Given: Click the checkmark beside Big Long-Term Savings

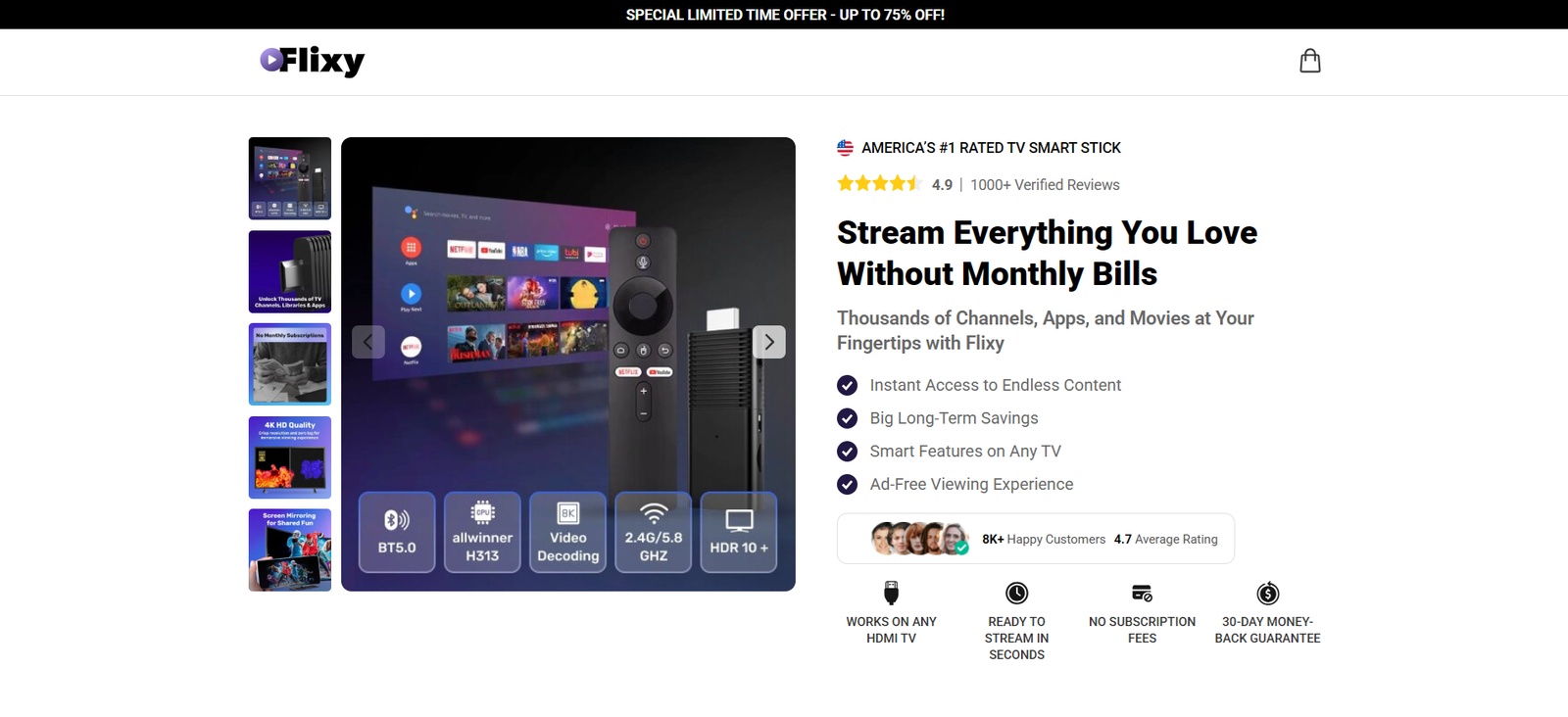Looking at the screenshot, I should [848, 418].
